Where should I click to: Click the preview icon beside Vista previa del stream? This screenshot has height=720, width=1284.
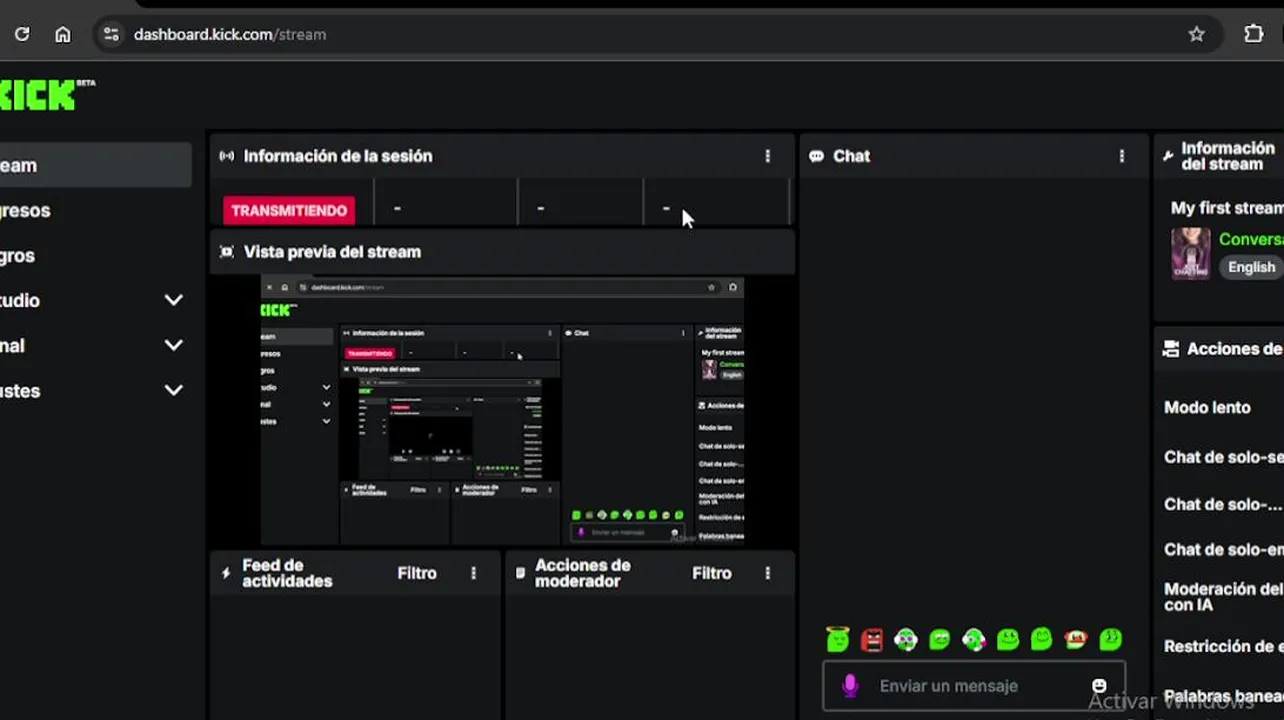pos(227,252)
